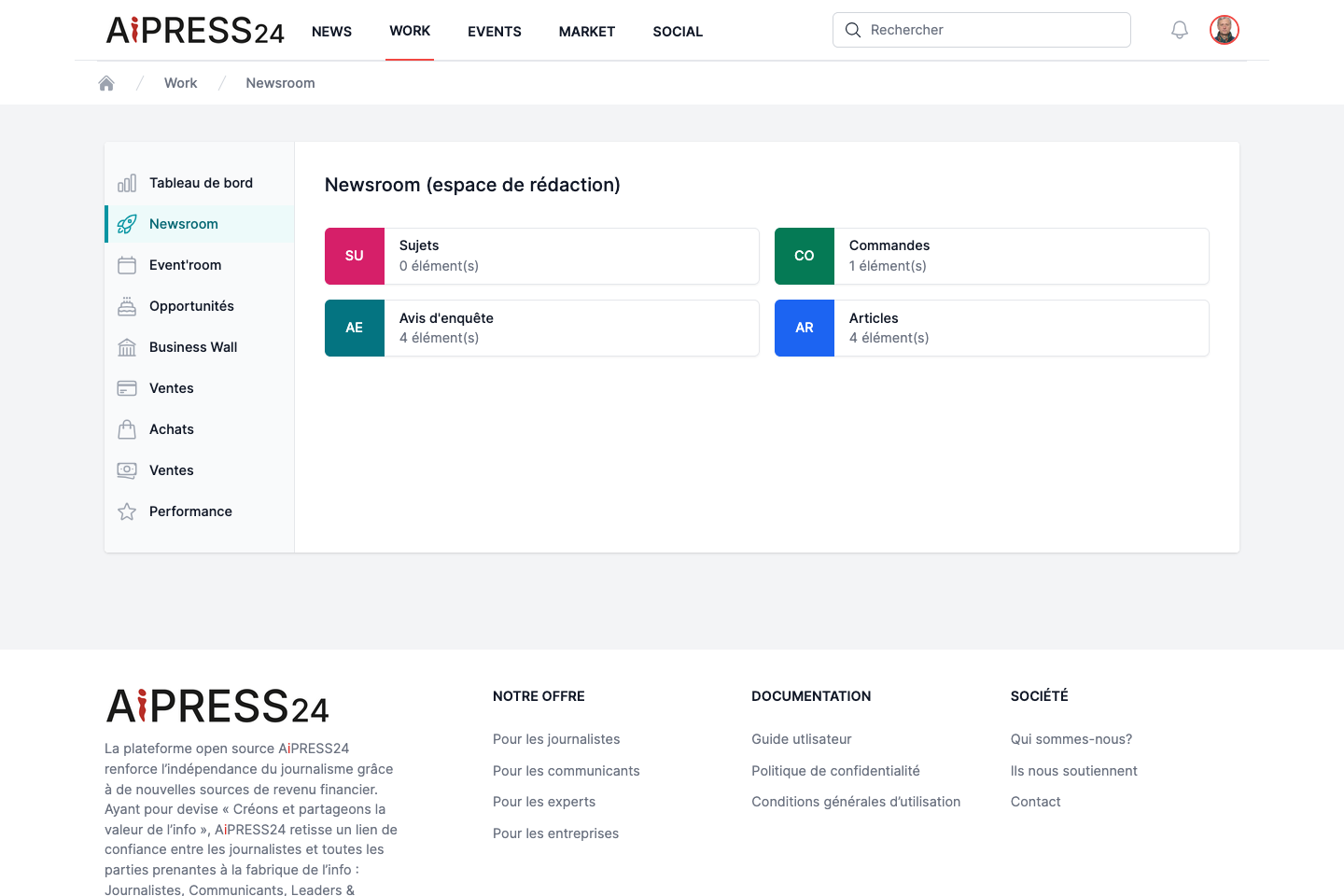Focus the Rechercher search field
Image resolution: width=1344 pixels, height=896 pixels.
982,30
